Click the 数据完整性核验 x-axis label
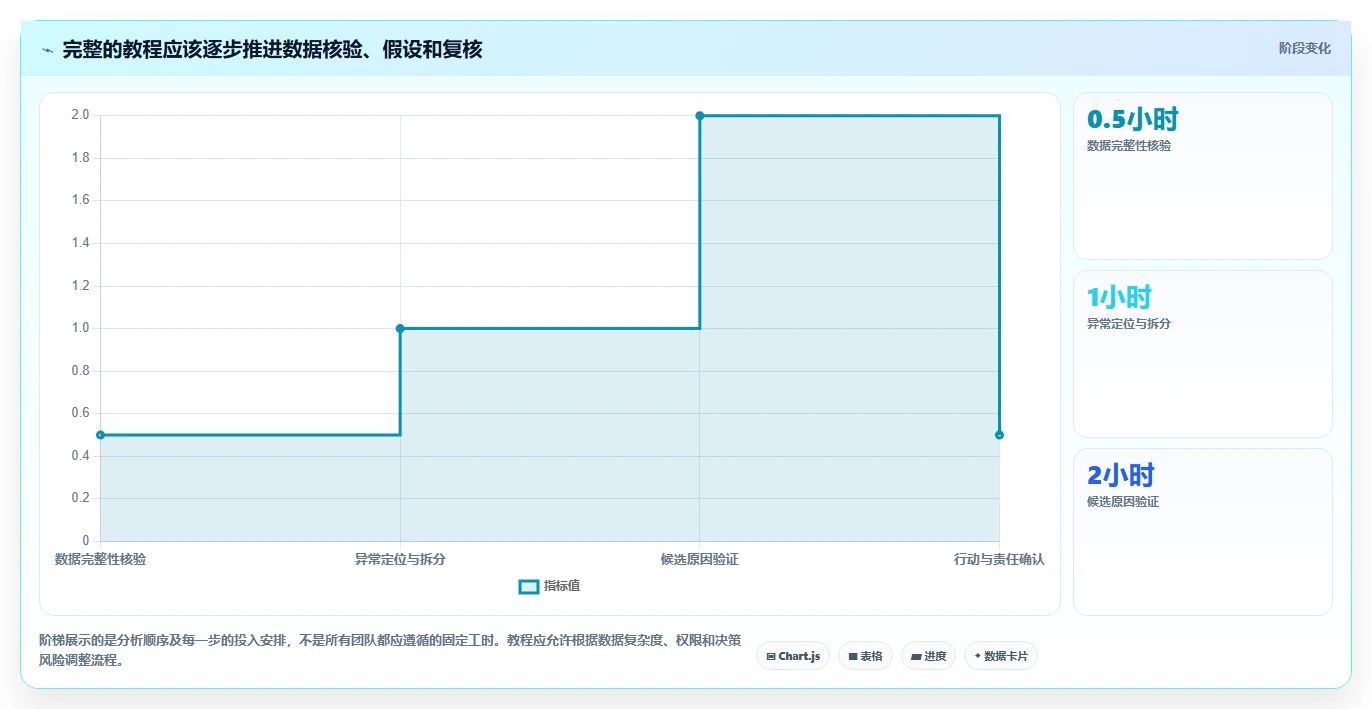The height and width of the screenshot is (709, 1372). pyautogui.click(x=100, y=560)
